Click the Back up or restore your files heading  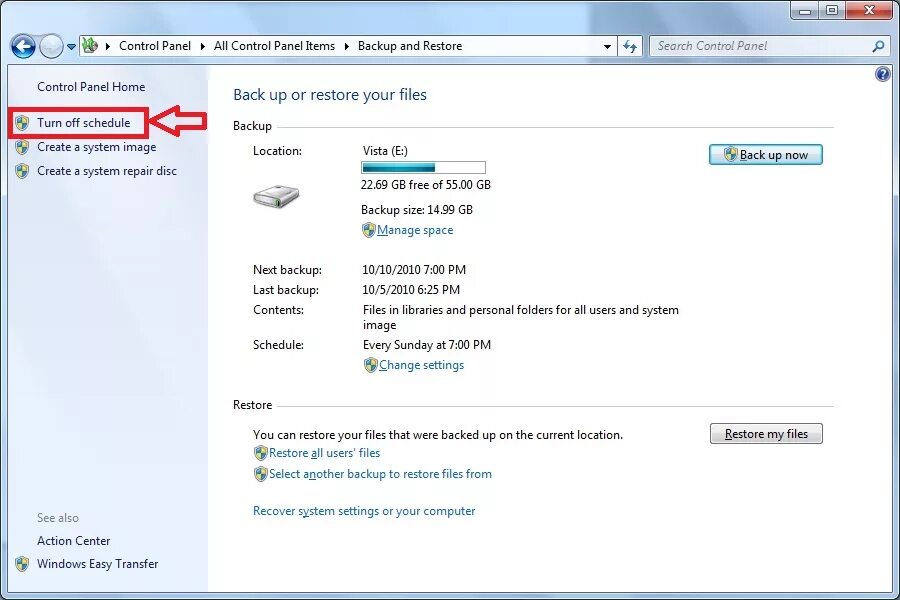coord(330,95)
